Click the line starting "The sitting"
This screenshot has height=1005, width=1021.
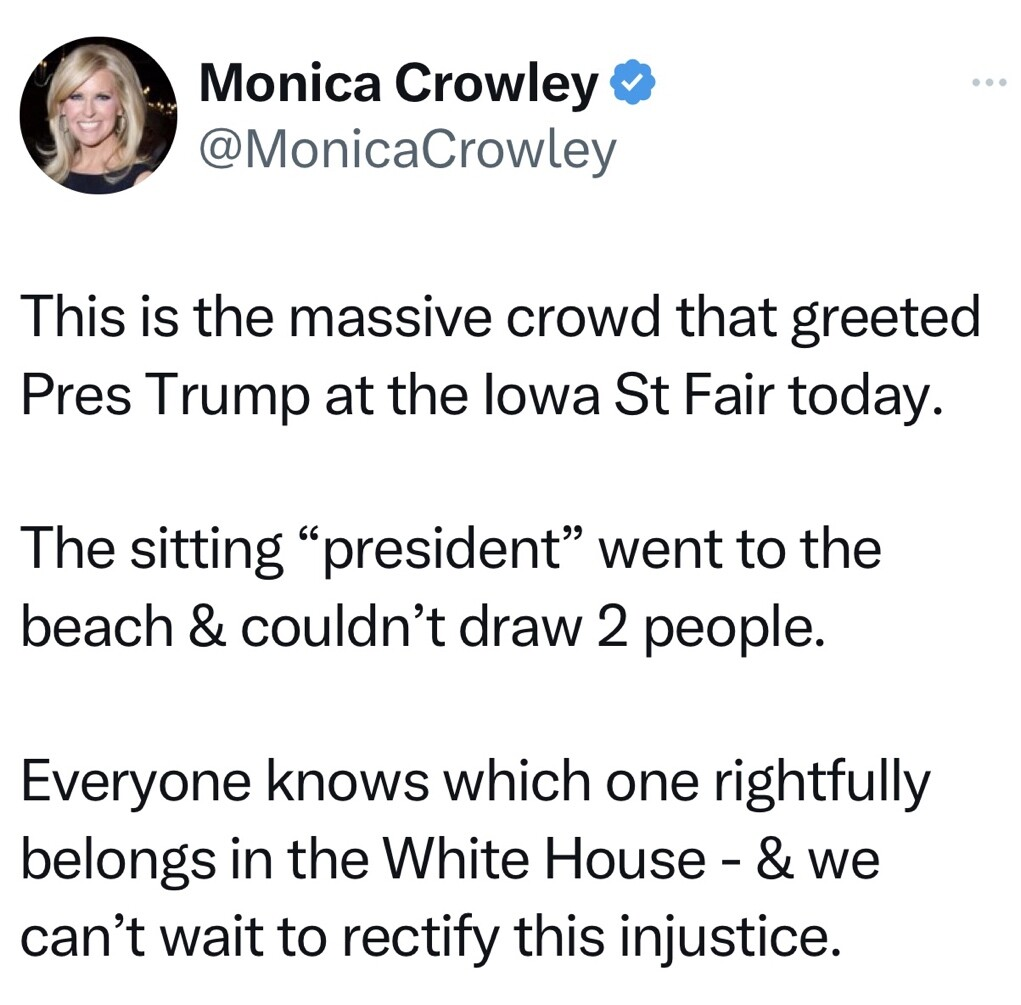pos(451,551)
